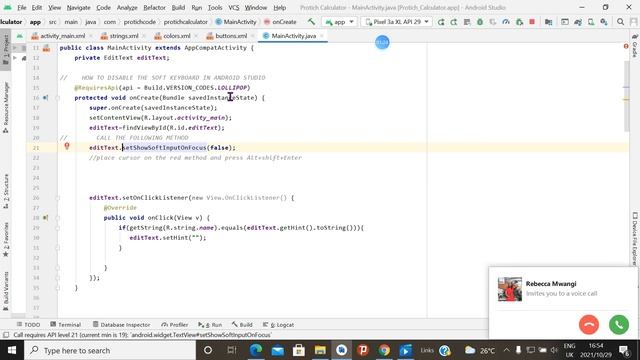Click the gutter icon on line 28
Viewport: 640px width, 360px height.
pos(45,218)
